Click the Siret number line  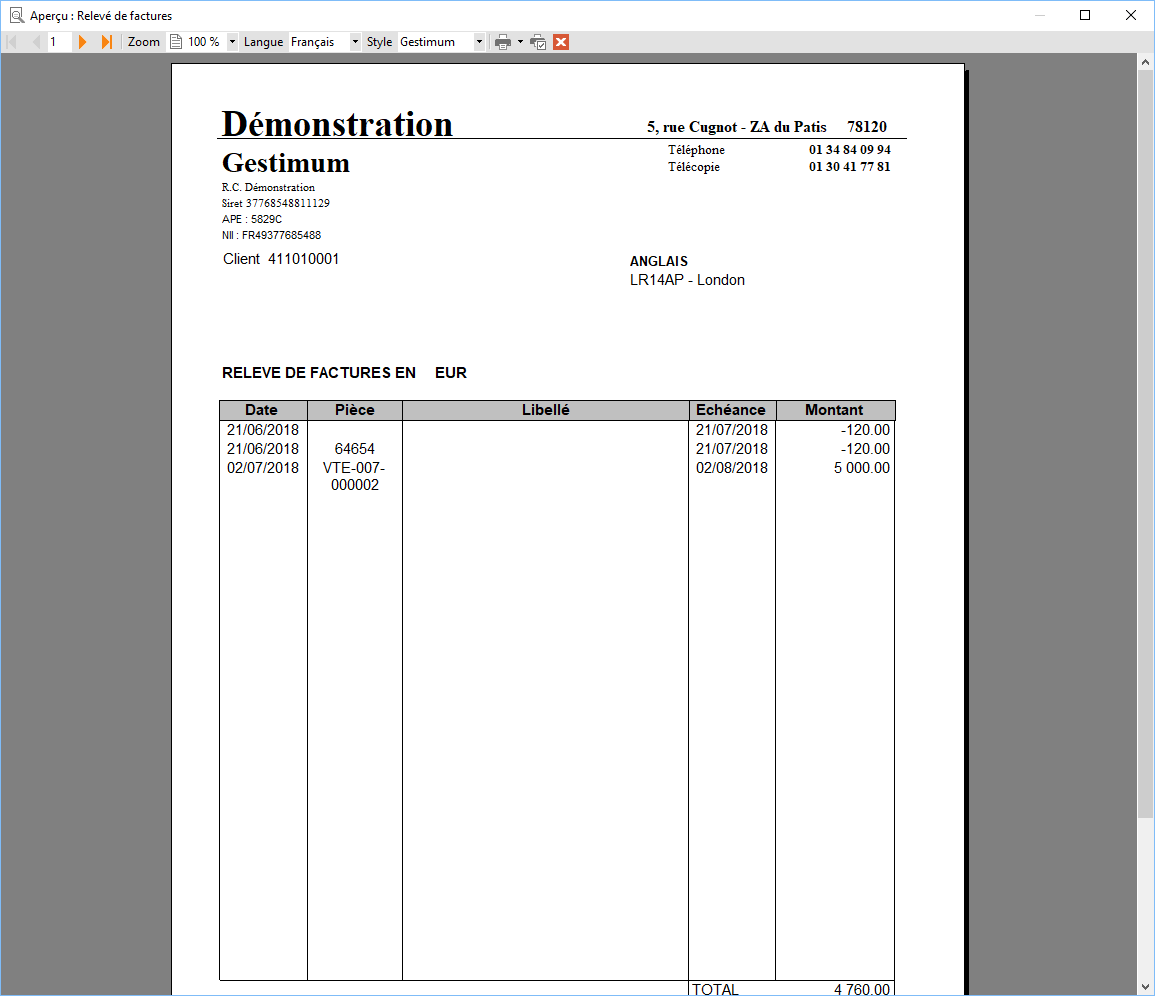pyautogui.click(x=275, y=203)
